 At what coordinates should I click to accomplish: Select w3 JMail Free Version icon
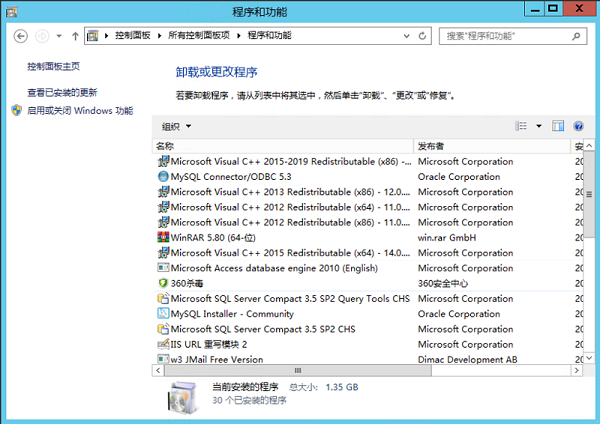pyautogui.click(x=163, y=359)
